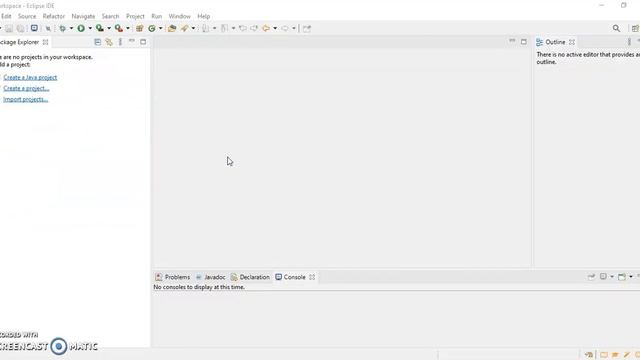Click the Run External Tools icon

[x=119, y=28]
